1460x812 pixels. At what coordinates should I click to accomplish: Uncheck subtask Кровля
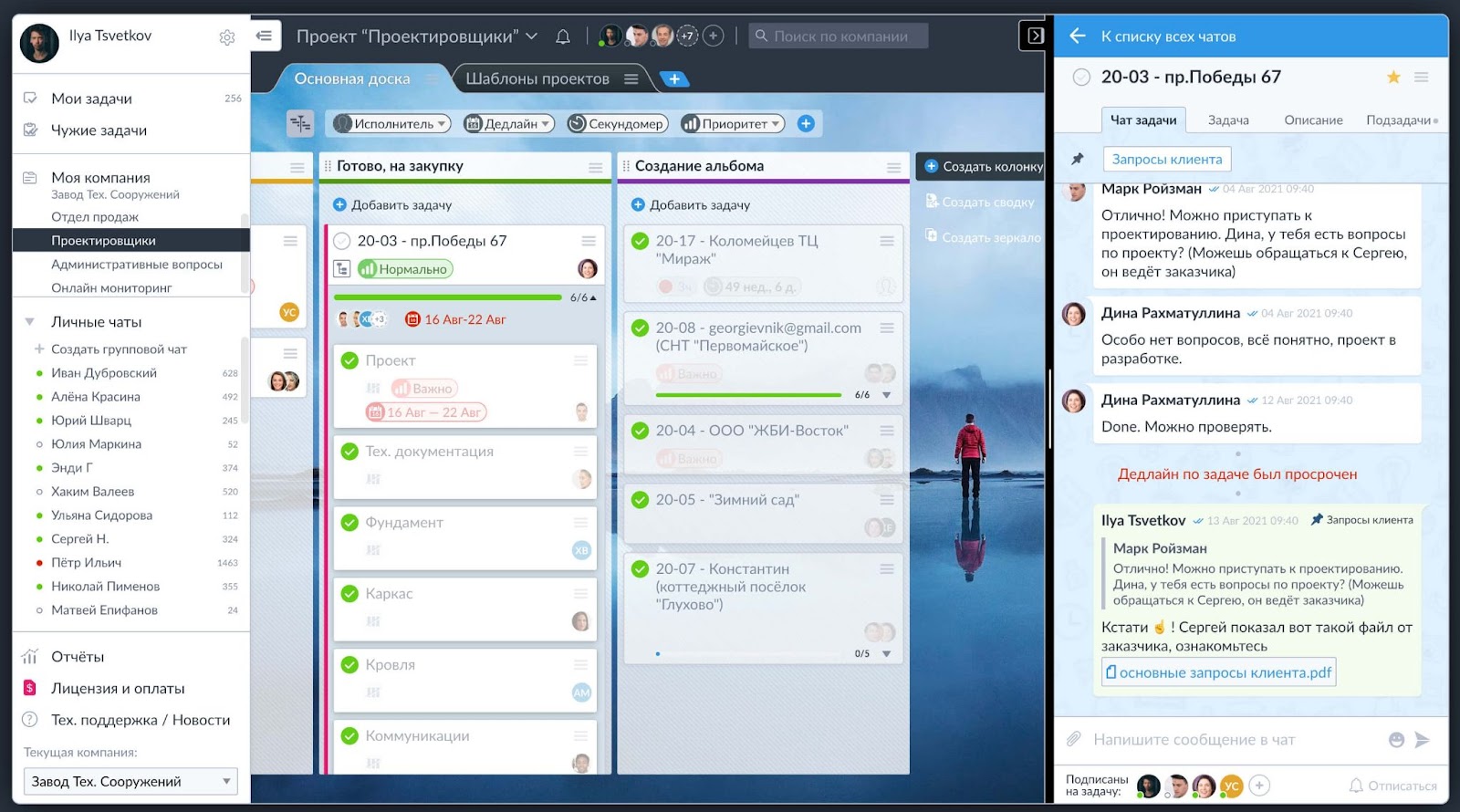(349, 664)
